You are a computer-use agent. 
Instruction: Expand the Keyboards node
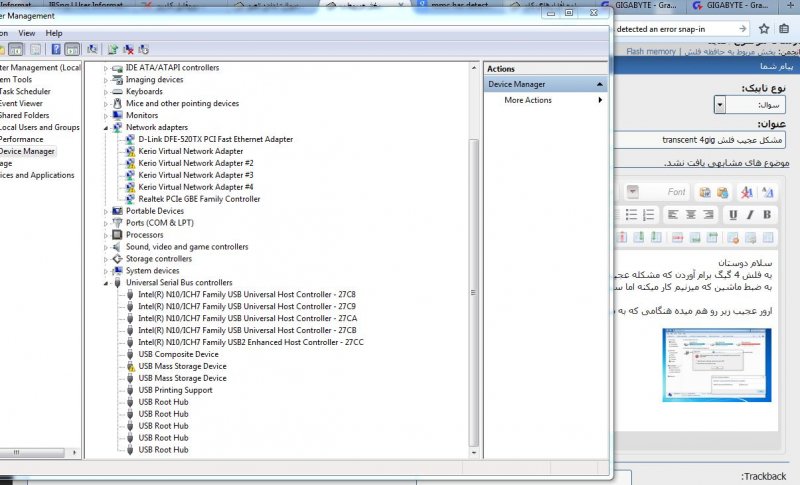(x=106, y=92)
